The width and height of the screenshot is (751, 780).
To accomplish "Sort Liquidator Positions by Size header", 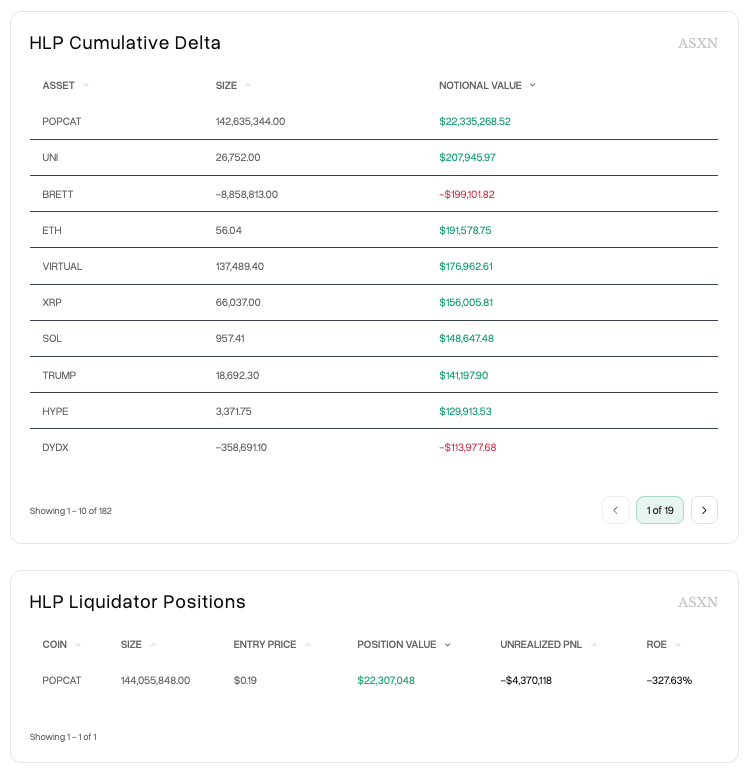I will pos(131,645).
